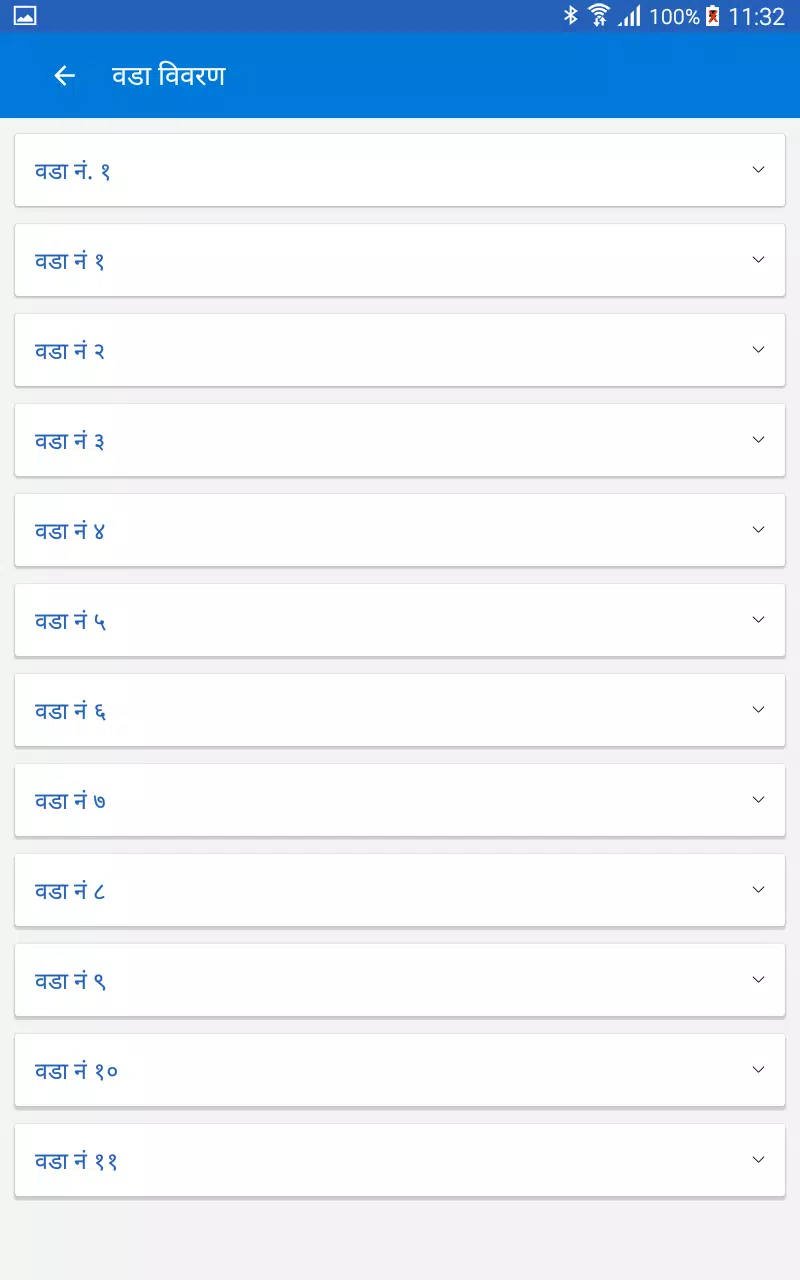The image size is (800, 1280).
Task: Open the वडा नं ६ list item
Action: tap(400, 710)
